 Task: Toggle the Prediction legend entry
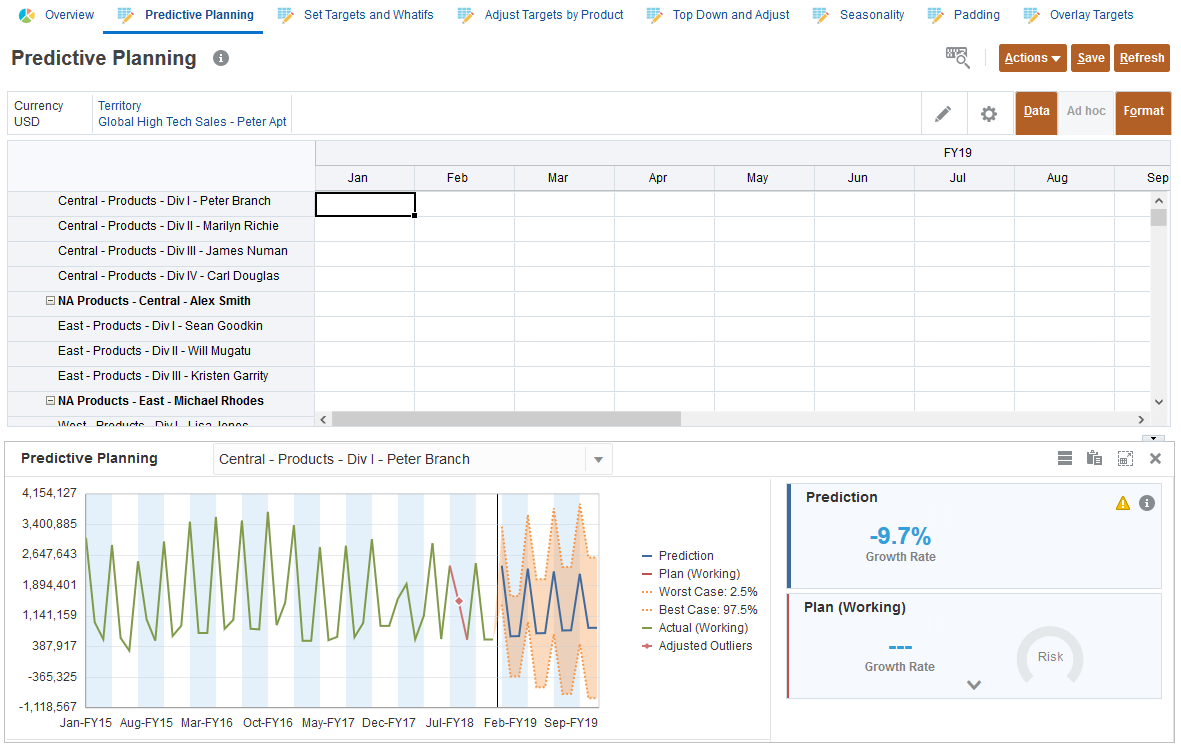point(677,555)
